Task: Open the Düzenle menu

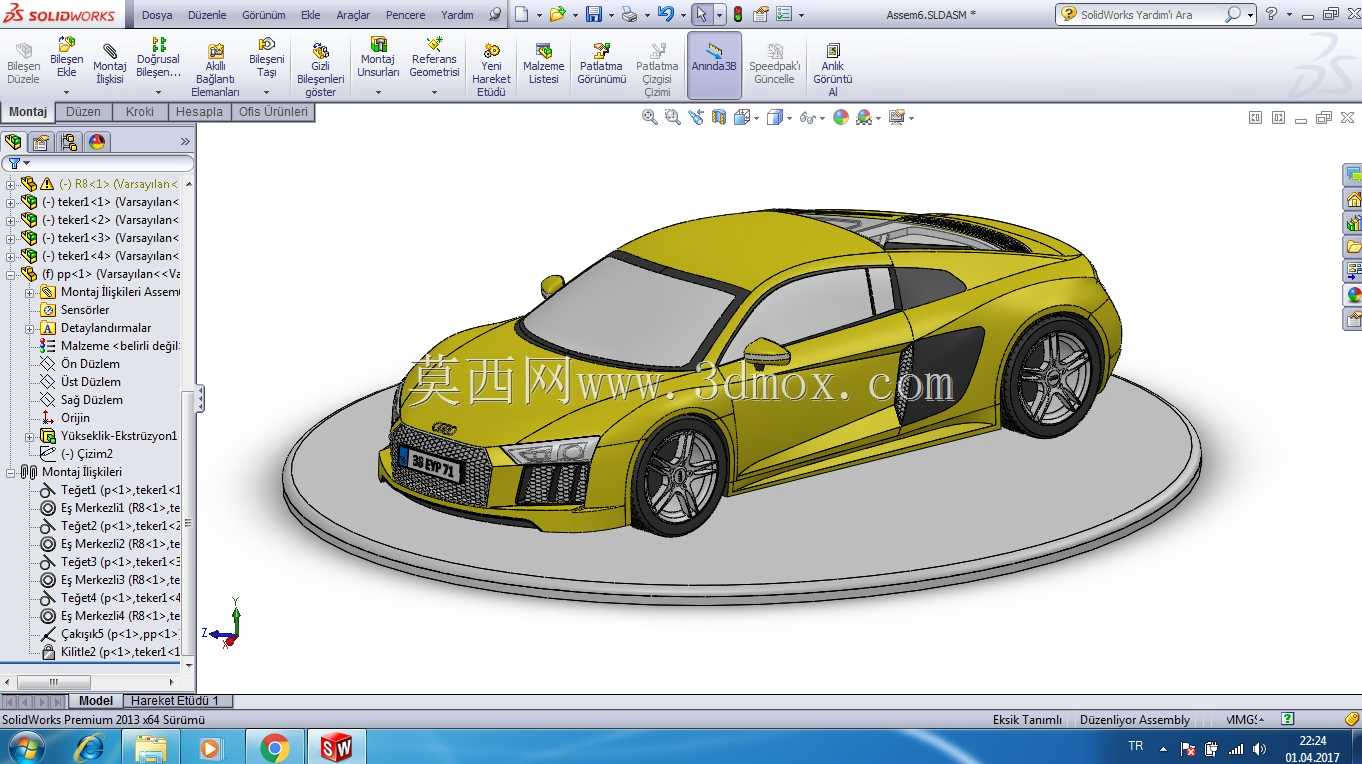Action: (x=207, y=15)
